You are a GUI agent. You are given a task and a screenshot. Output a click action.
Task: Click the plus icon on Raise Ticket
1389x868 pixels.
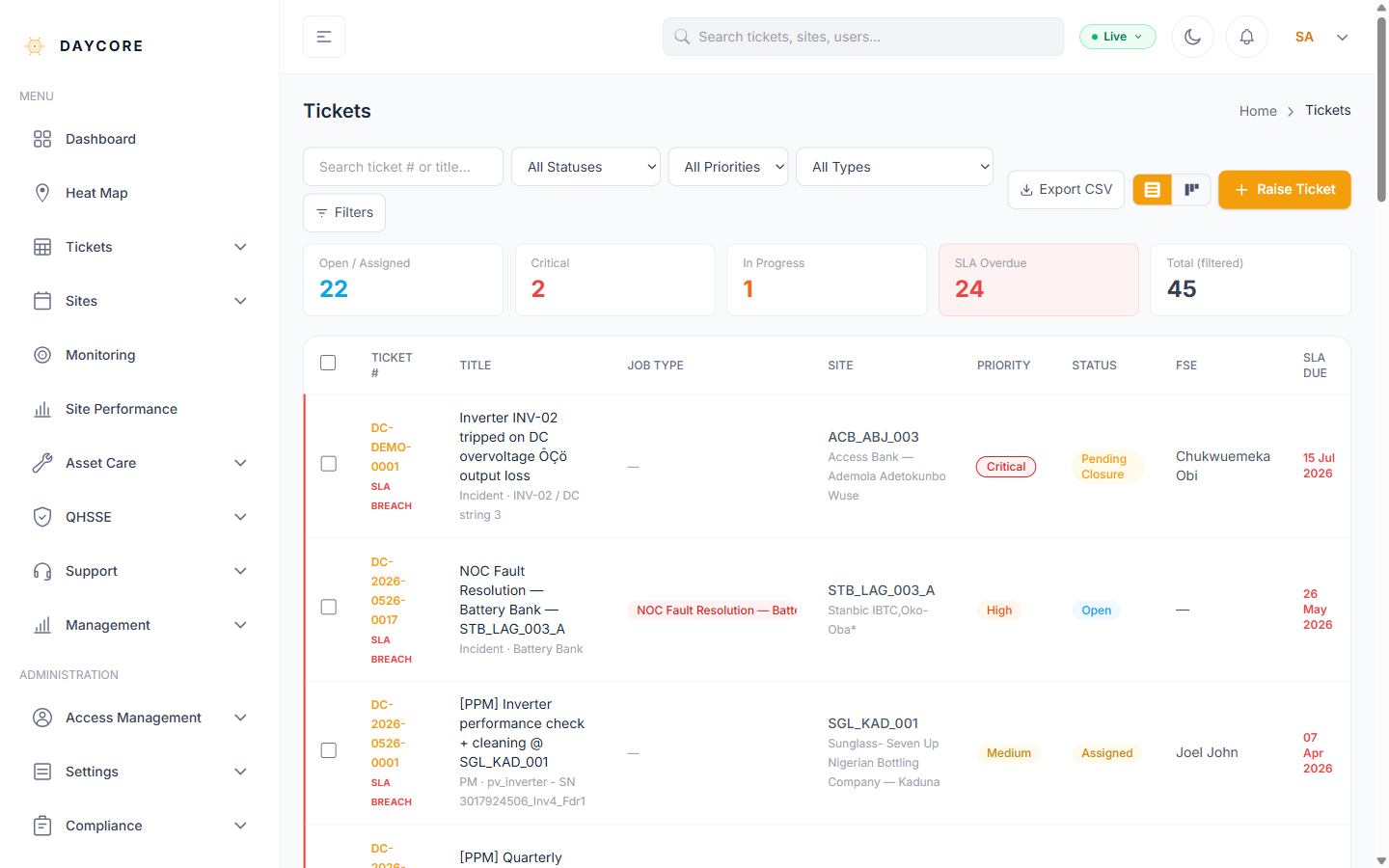1242,190
